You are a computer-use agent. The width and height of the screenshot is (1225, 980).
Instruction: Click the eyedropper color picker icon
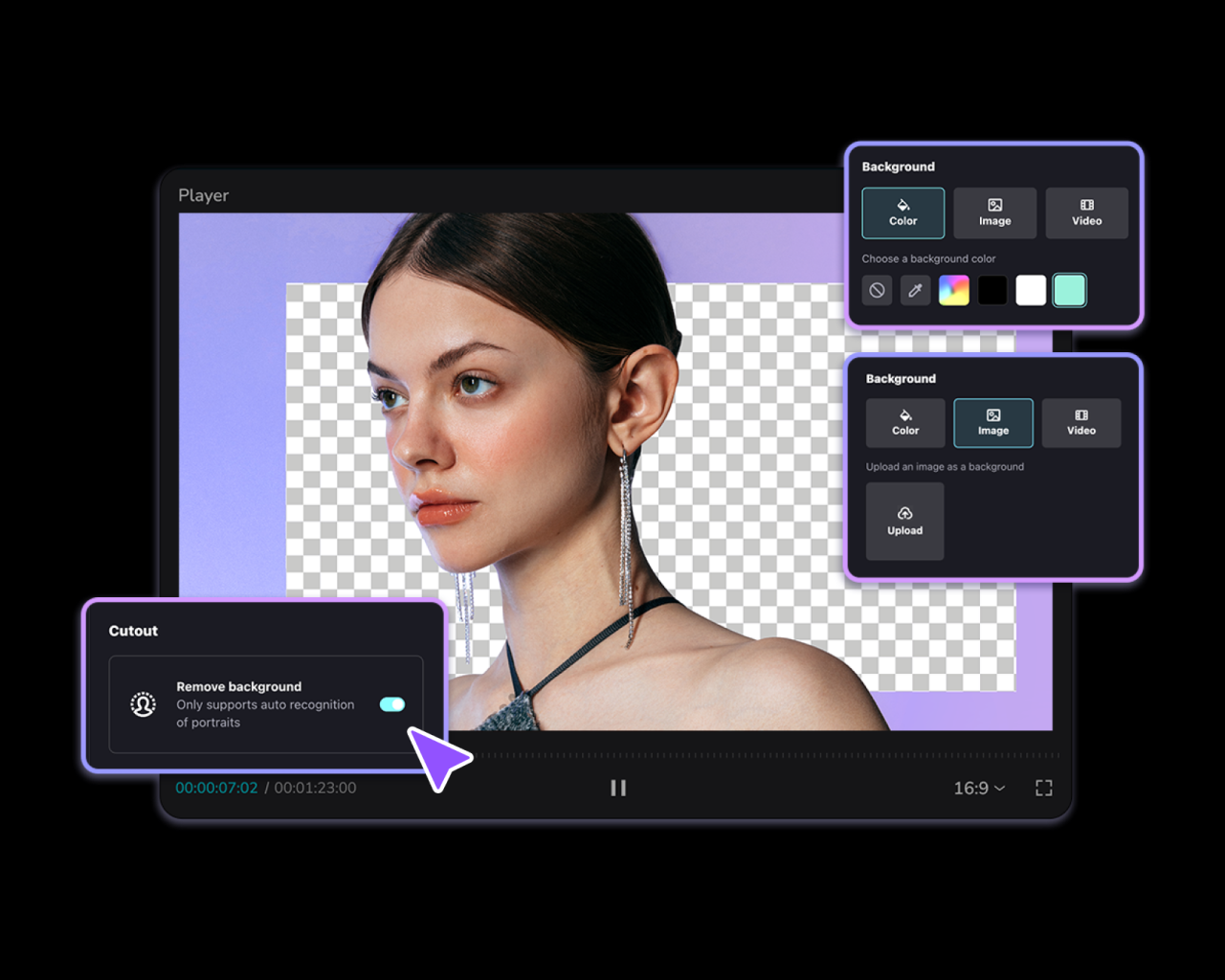915,290
